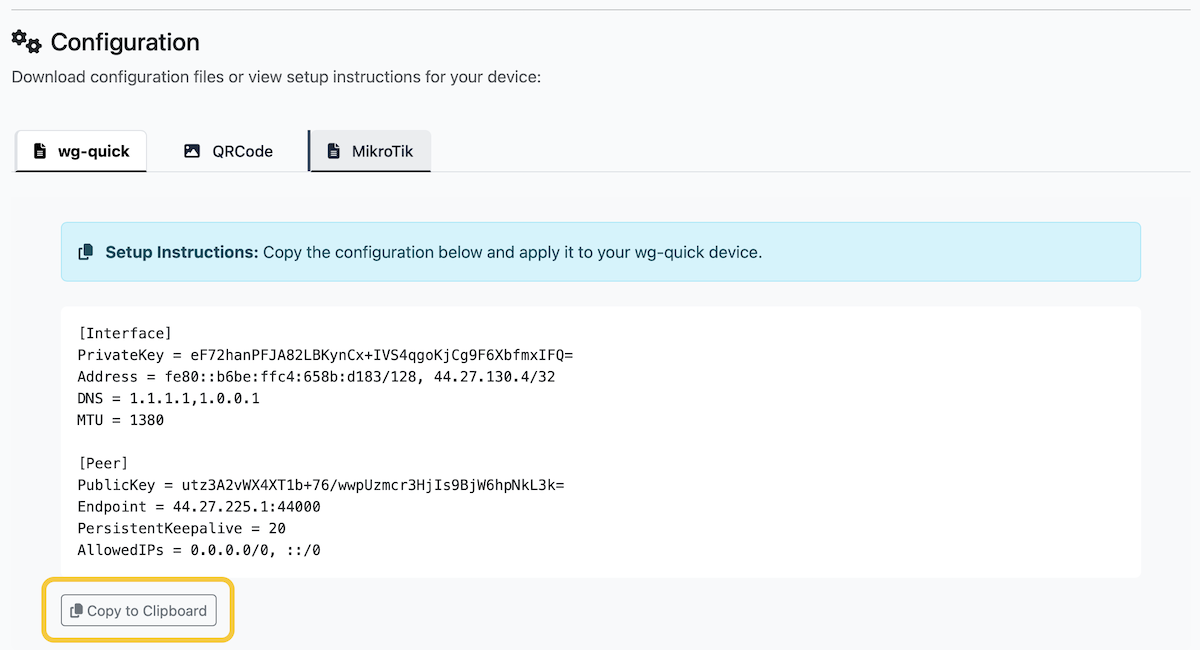Click the copy icon beside Setup Instructions
Screen dimensions: 1200x650
[87, 252]
